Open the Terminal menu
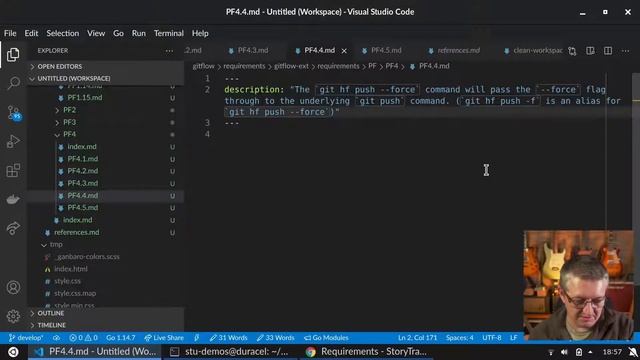Image resolution: width=640 pixels, height=360 pixels. click(169, 33)
